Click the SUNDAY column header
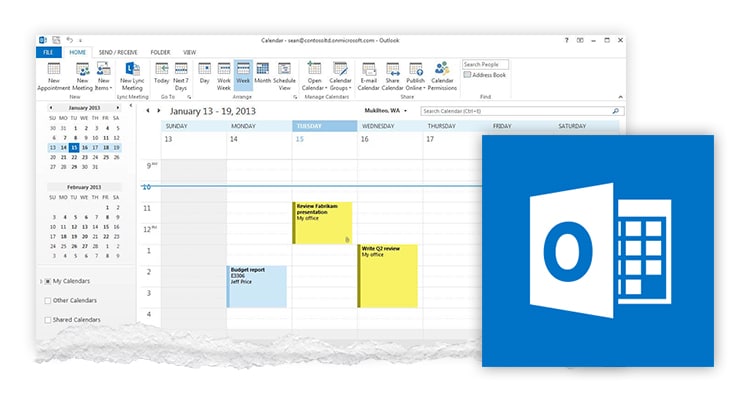750x400 pixels. [194, 126]
